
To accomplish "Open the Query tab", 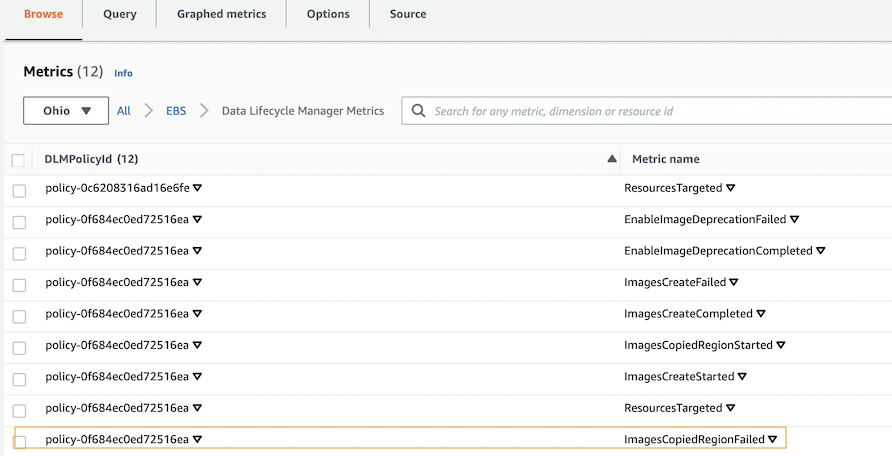I will point(119,14).
